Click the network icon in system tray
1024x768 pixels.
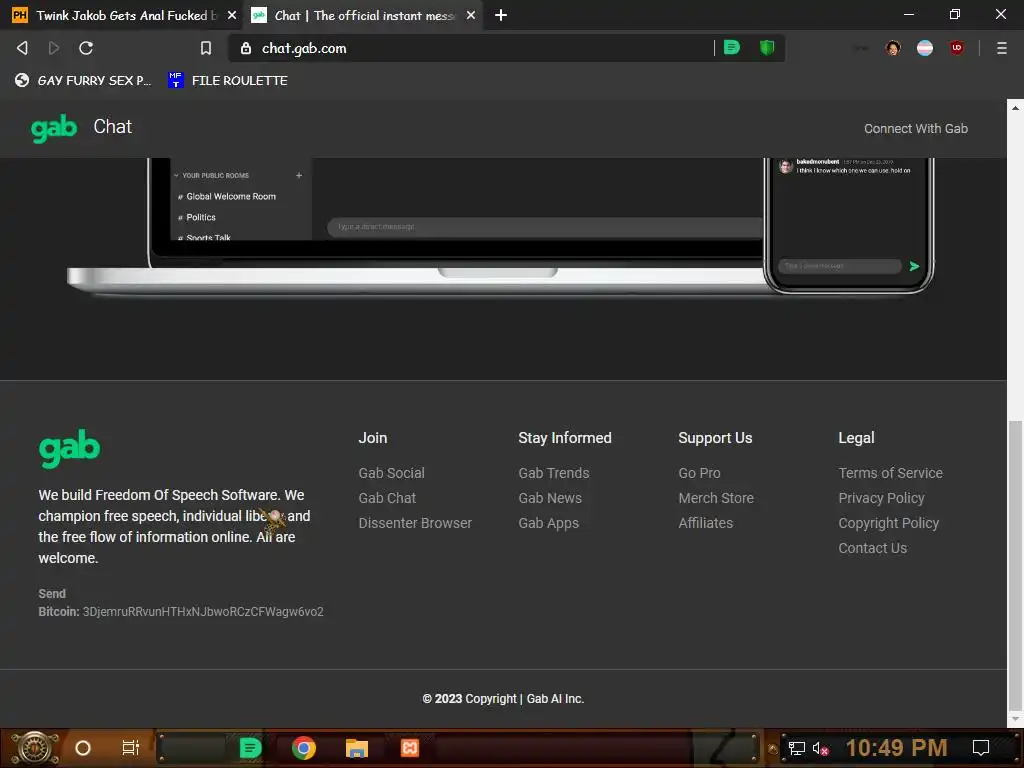pos(796,748)
